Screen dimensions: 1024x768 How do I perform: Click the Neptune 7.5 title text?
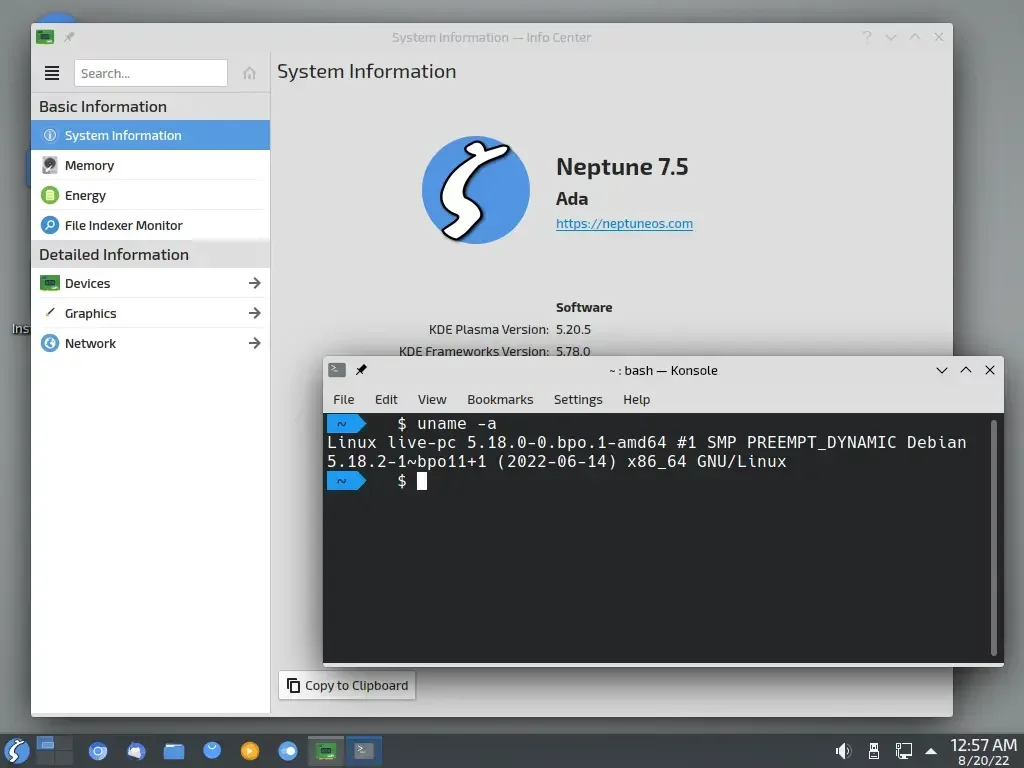[x=622, y=167]
